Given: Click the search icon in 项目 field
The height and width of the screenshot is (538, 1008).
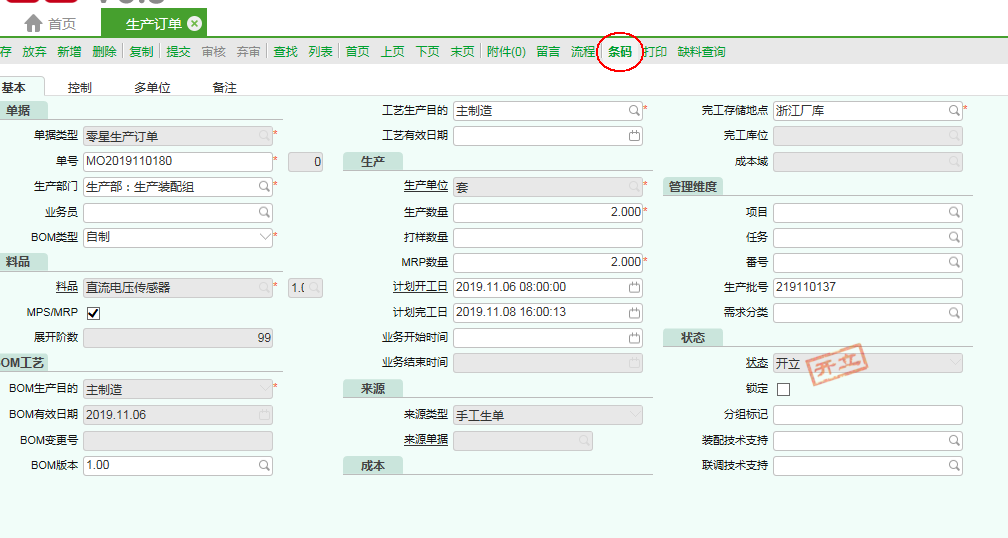Looking at the screenshot, I should (x=954, y=212).
